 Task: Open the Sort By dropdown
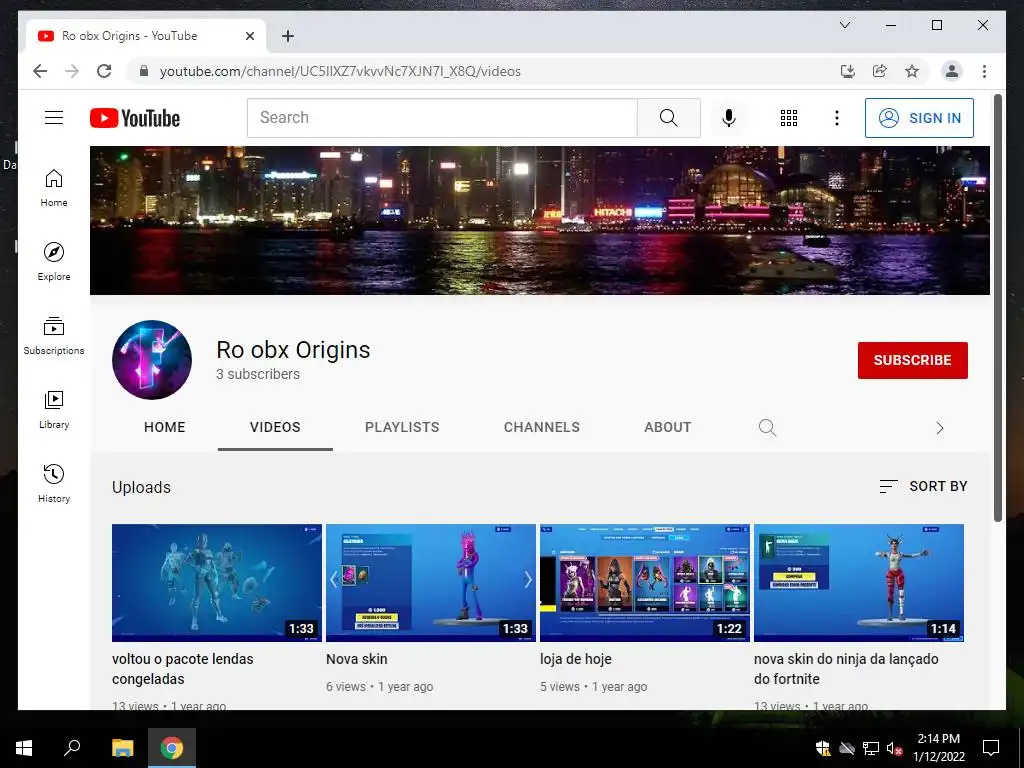coord(923,486)
